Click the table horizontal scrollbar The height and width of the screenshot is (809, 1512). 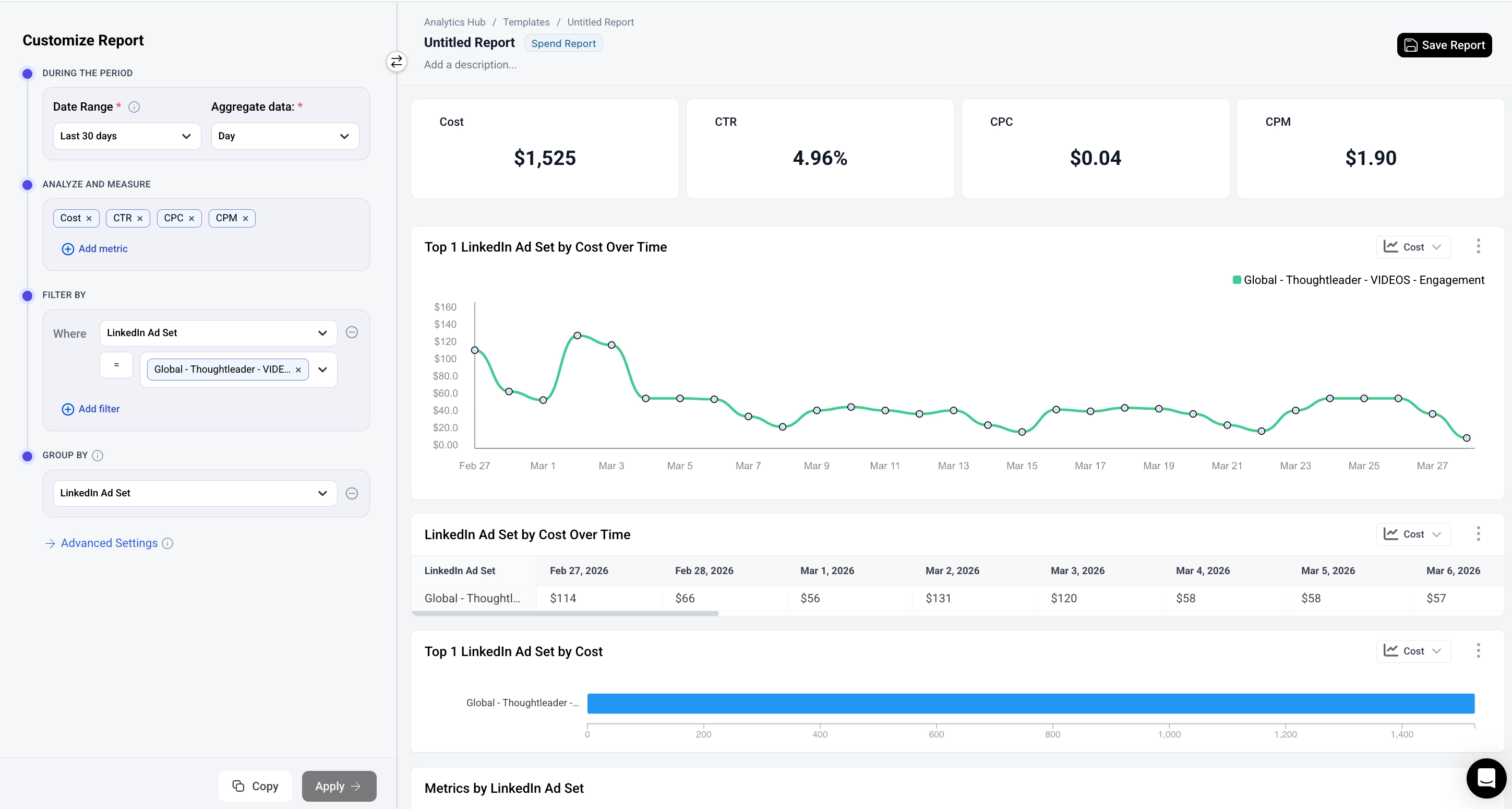pyautogui.click(x=565, y=613)
